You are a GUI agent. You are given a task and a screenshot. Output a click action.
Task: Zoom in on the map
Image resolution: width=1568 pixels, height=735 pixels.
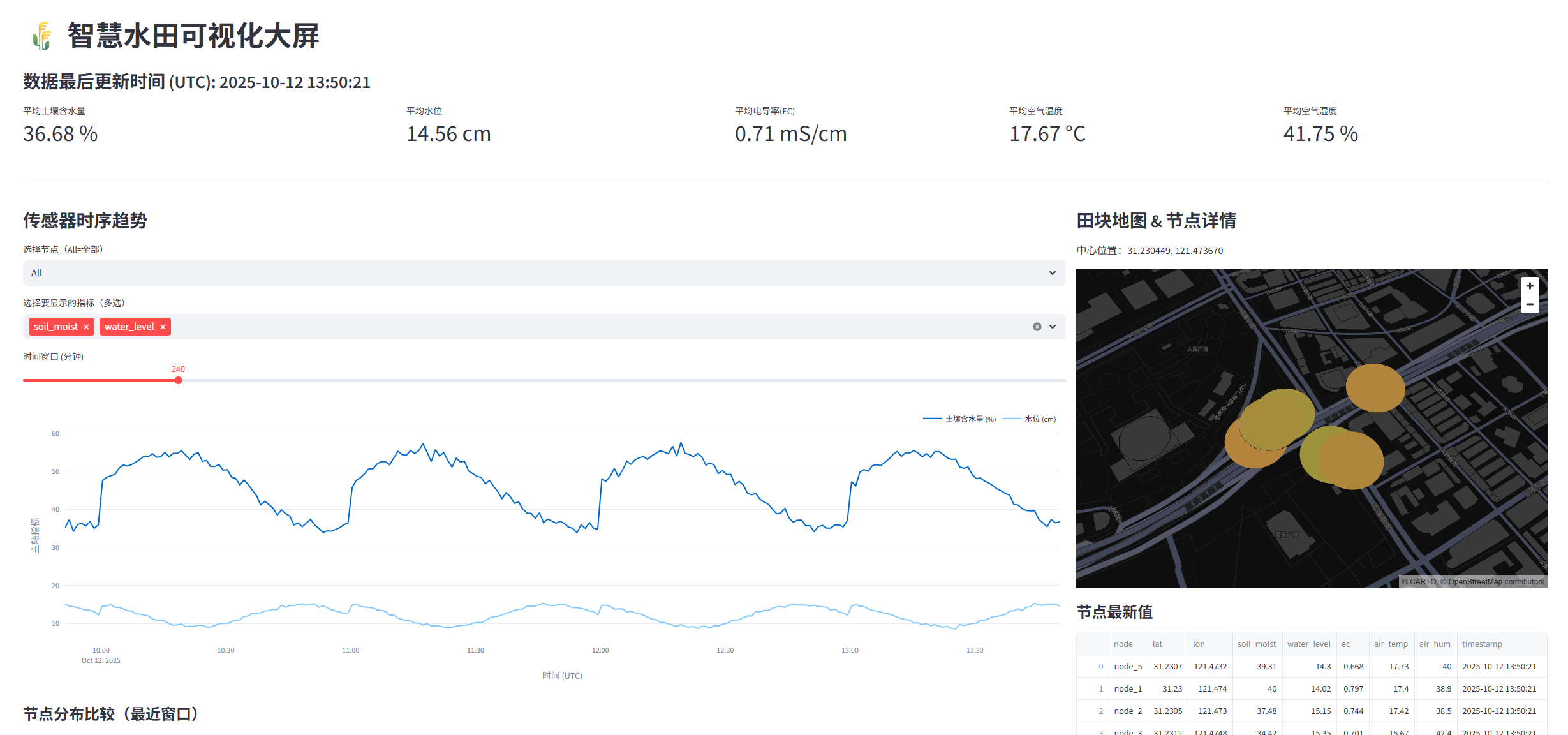click(1530, 286)
